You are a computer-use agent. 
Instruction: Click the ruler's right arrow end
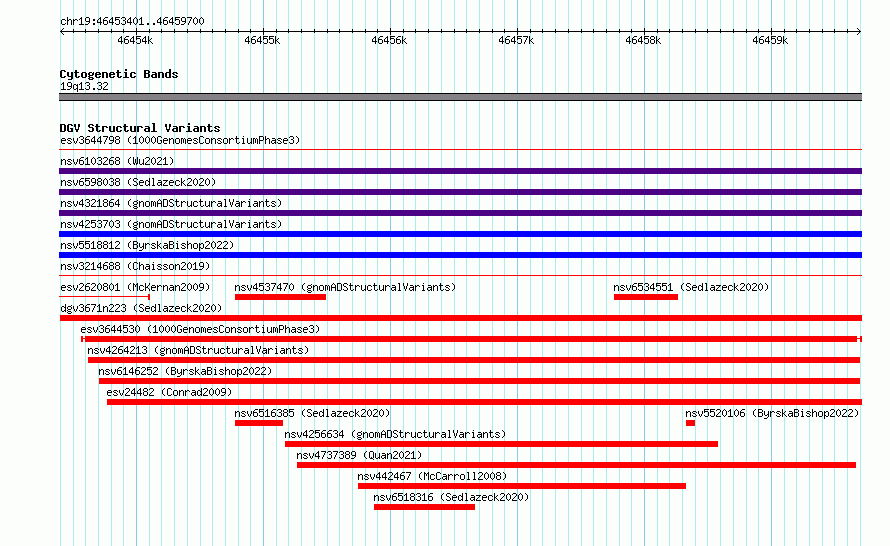pyautogui.click(x=859, y=31)
